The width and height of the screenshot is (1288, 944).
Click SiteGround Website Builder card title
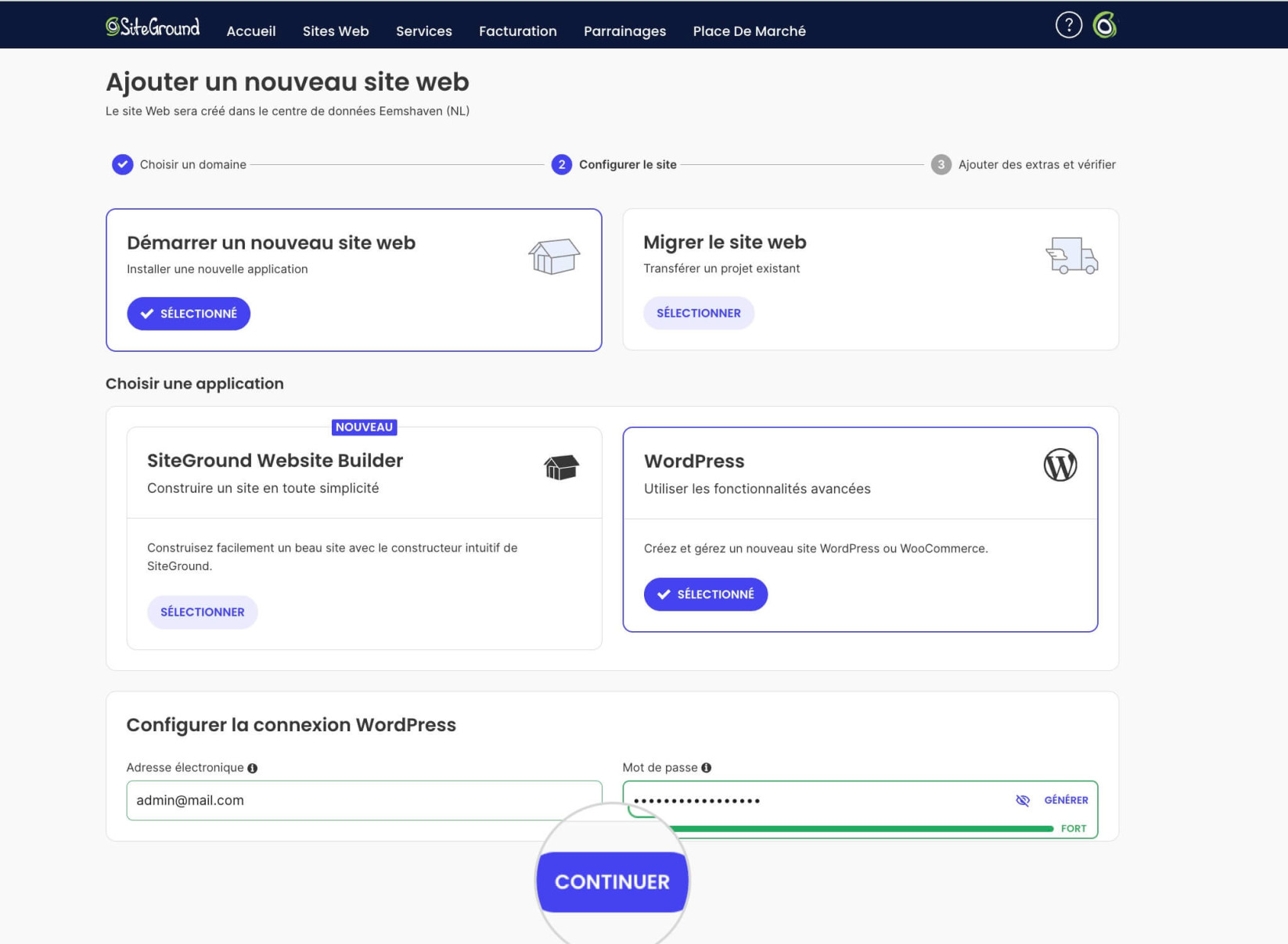coord(275,460)
